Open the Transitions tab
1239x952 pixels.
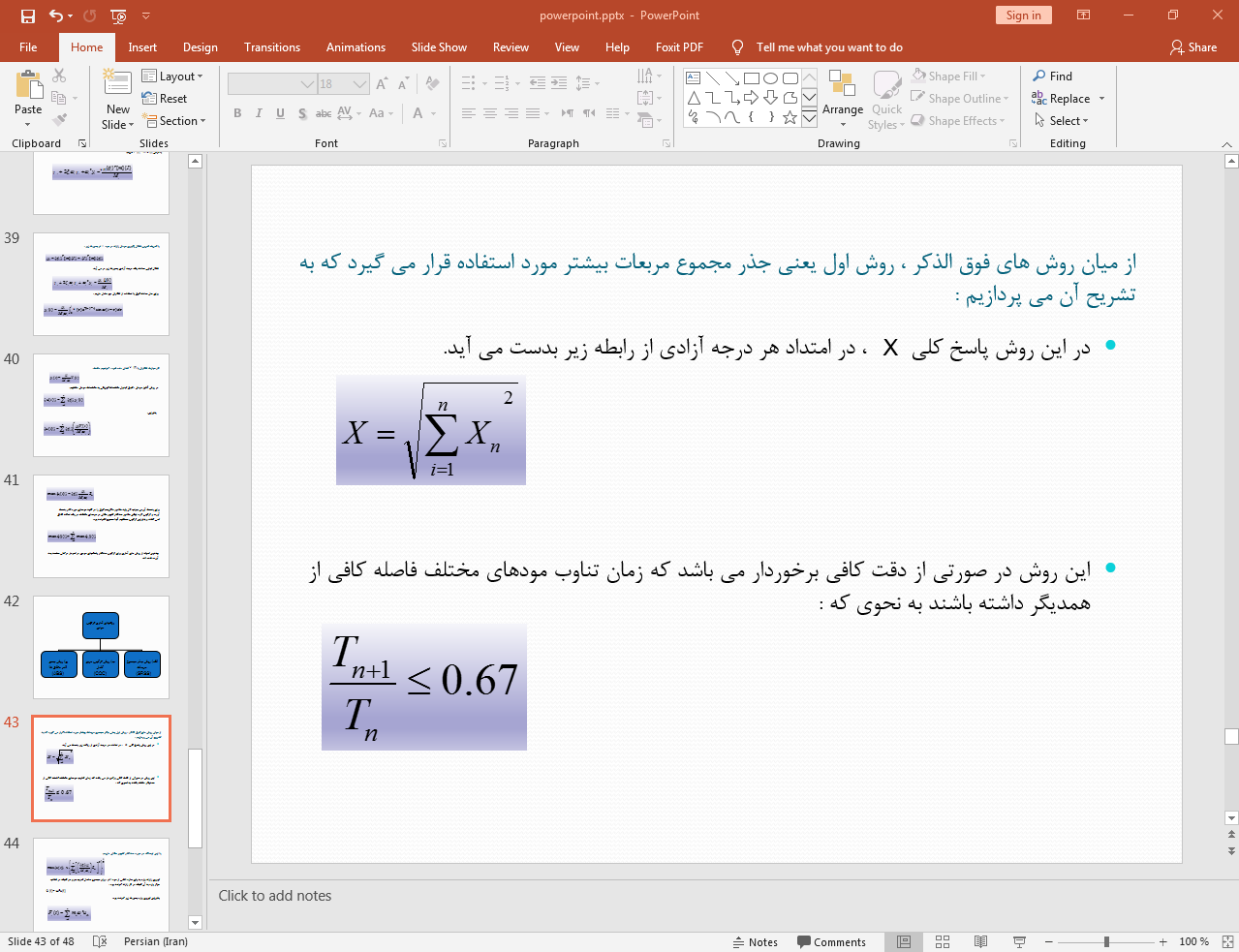pos(272,46)
